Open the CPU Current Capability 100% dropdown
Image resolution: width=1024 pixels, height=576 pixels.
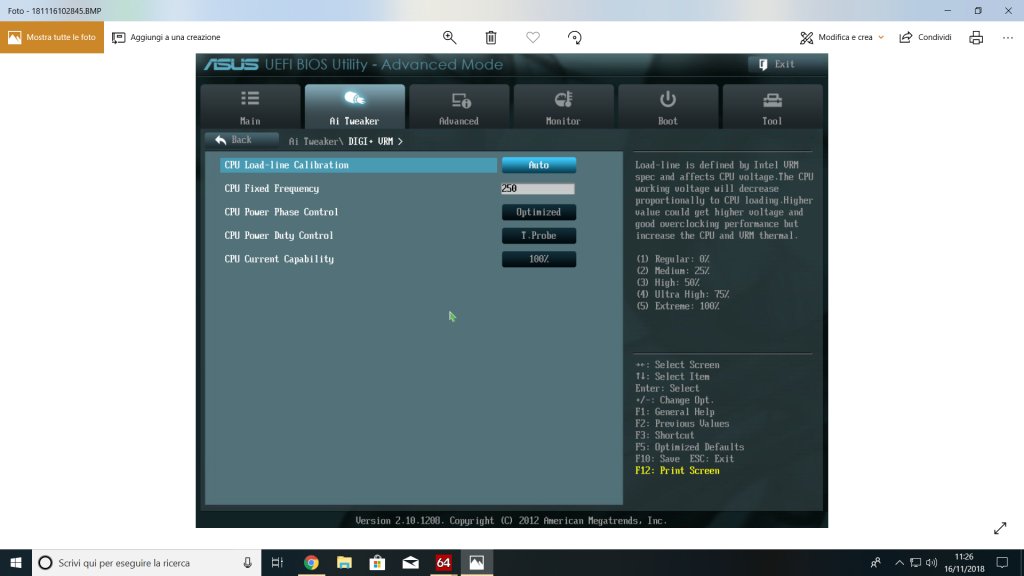(539, 259)
